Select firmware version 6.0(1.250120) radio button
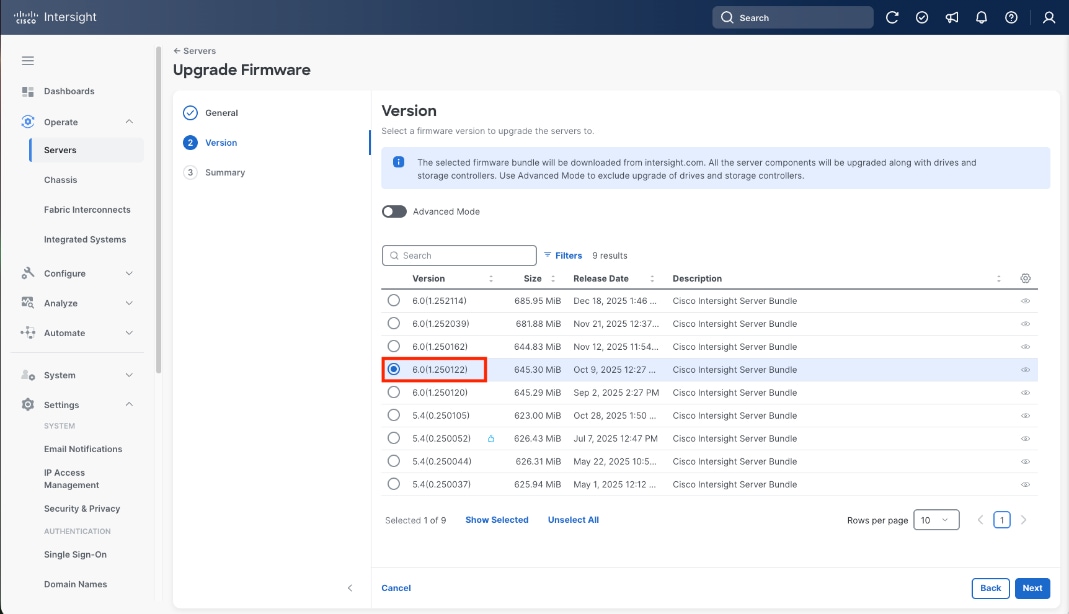Viewport: 1069px width, 614px height. [x=393, y=393]
